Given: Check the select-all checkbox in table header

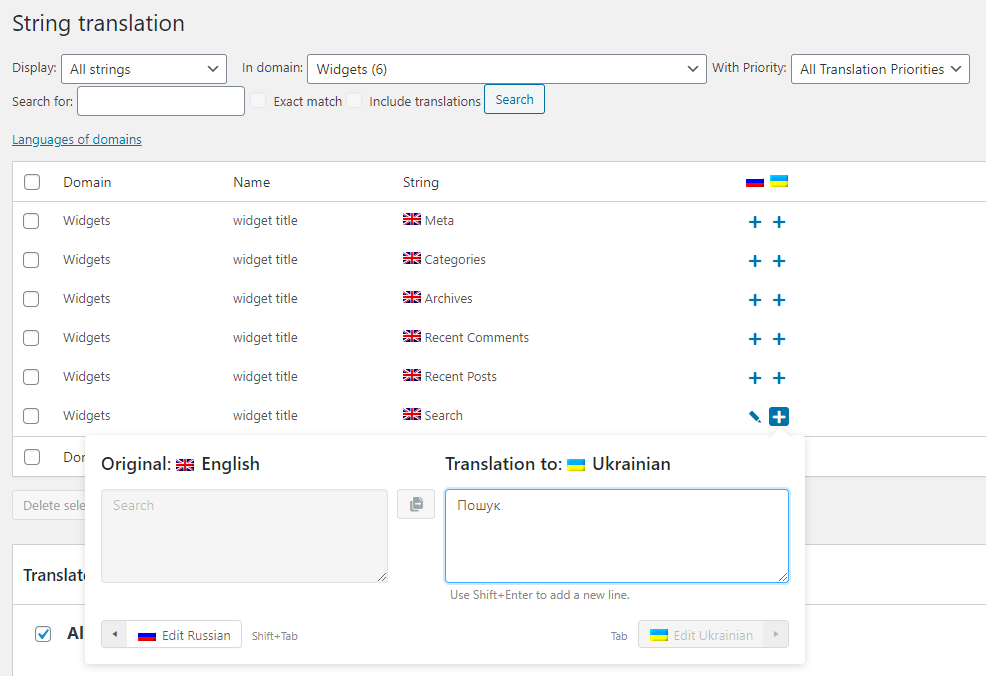Looking at the screenshot, I should tap(31, 182).
